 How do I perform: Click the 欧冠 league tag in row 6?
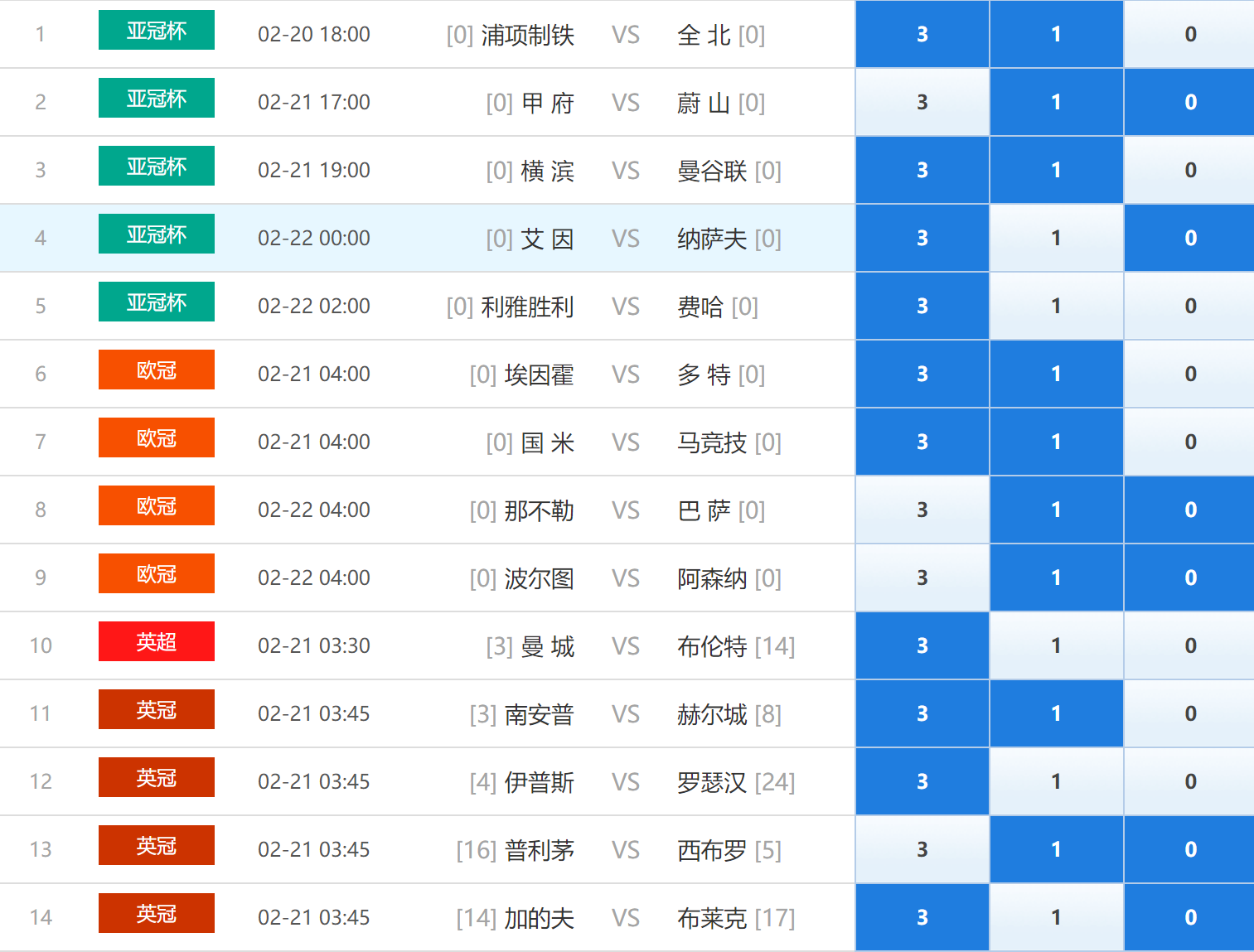[157, 370]
